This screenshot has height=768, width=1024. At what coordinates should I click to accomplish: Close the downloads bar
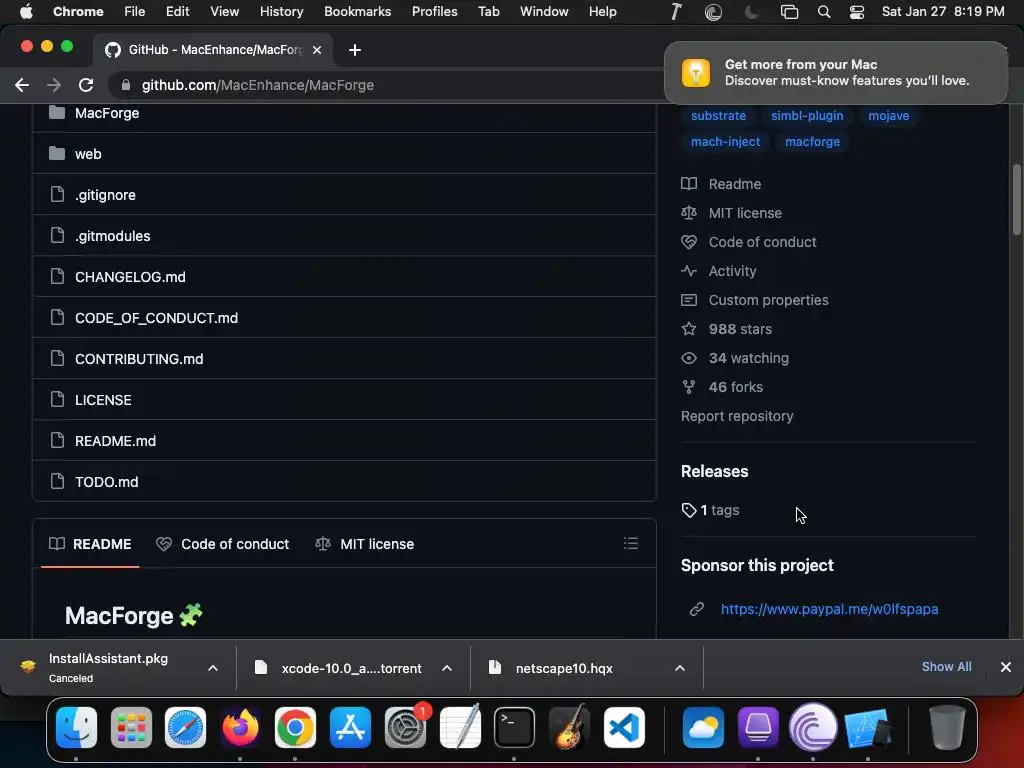(x=1006, y=667)
